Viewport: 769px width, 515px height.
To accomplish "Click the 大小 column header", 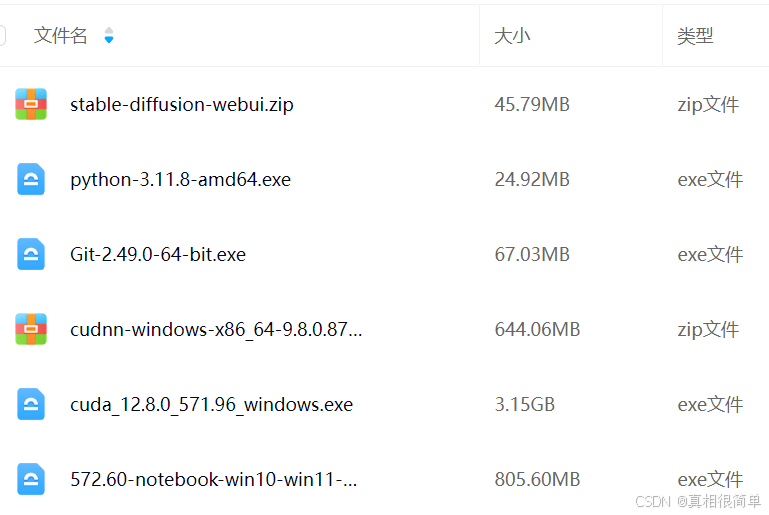I will 512,36.
